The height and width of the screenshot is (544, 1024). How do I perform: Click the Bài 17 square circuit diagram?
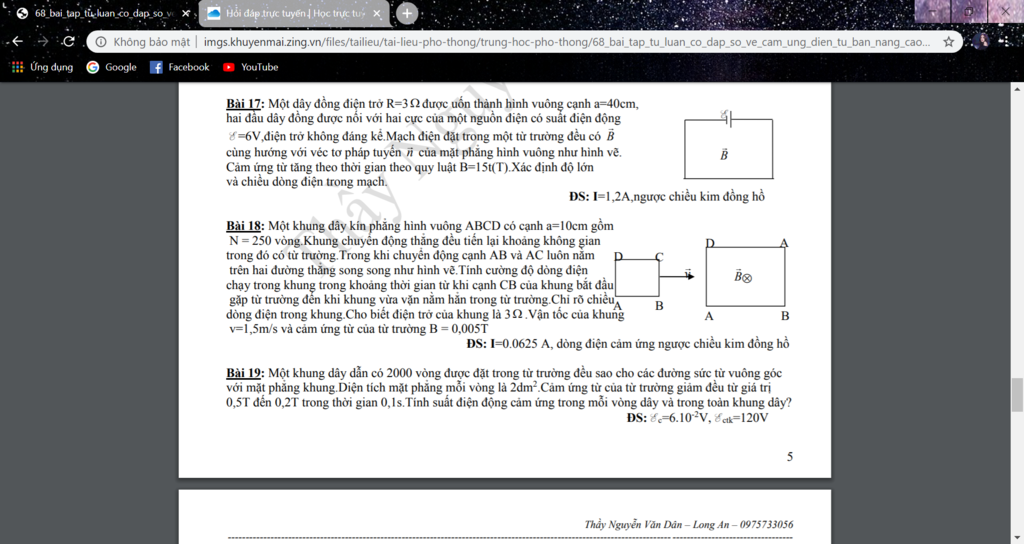(728, 145)
